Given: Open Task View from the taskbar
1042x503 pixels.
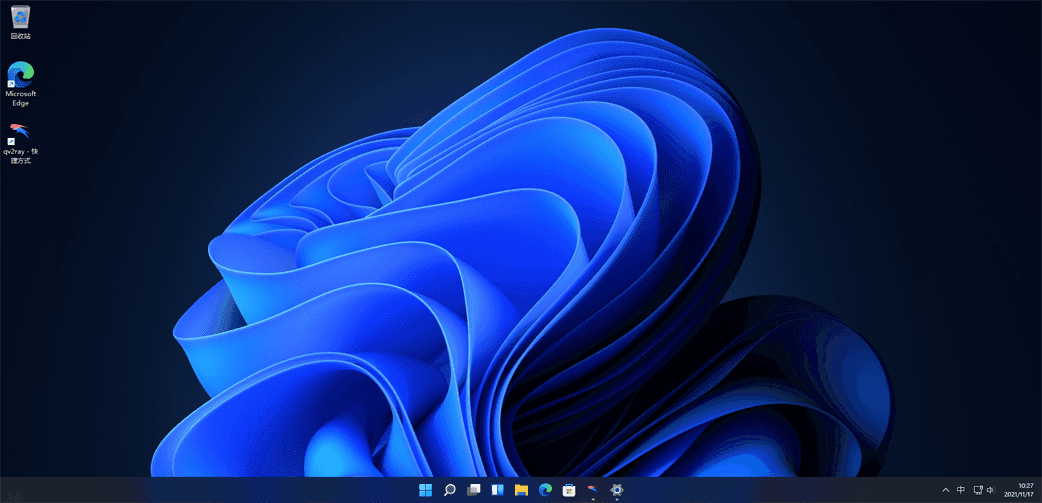Looking at the screenshot, I should (474, 490).
